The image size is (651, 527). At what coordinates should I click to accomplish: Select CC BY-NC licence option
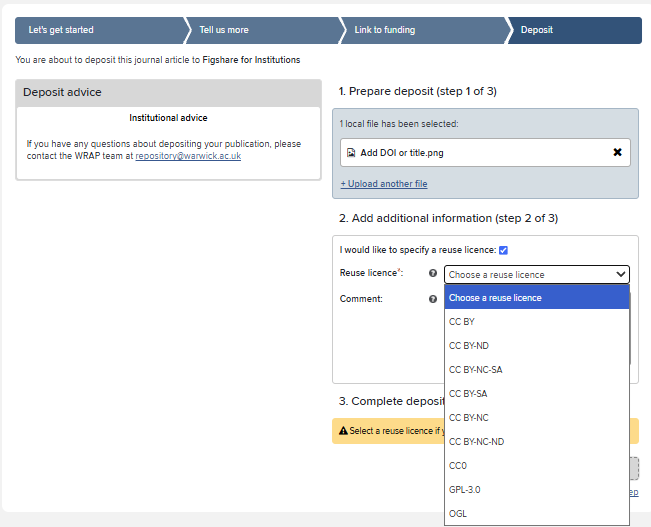(537, 418)
